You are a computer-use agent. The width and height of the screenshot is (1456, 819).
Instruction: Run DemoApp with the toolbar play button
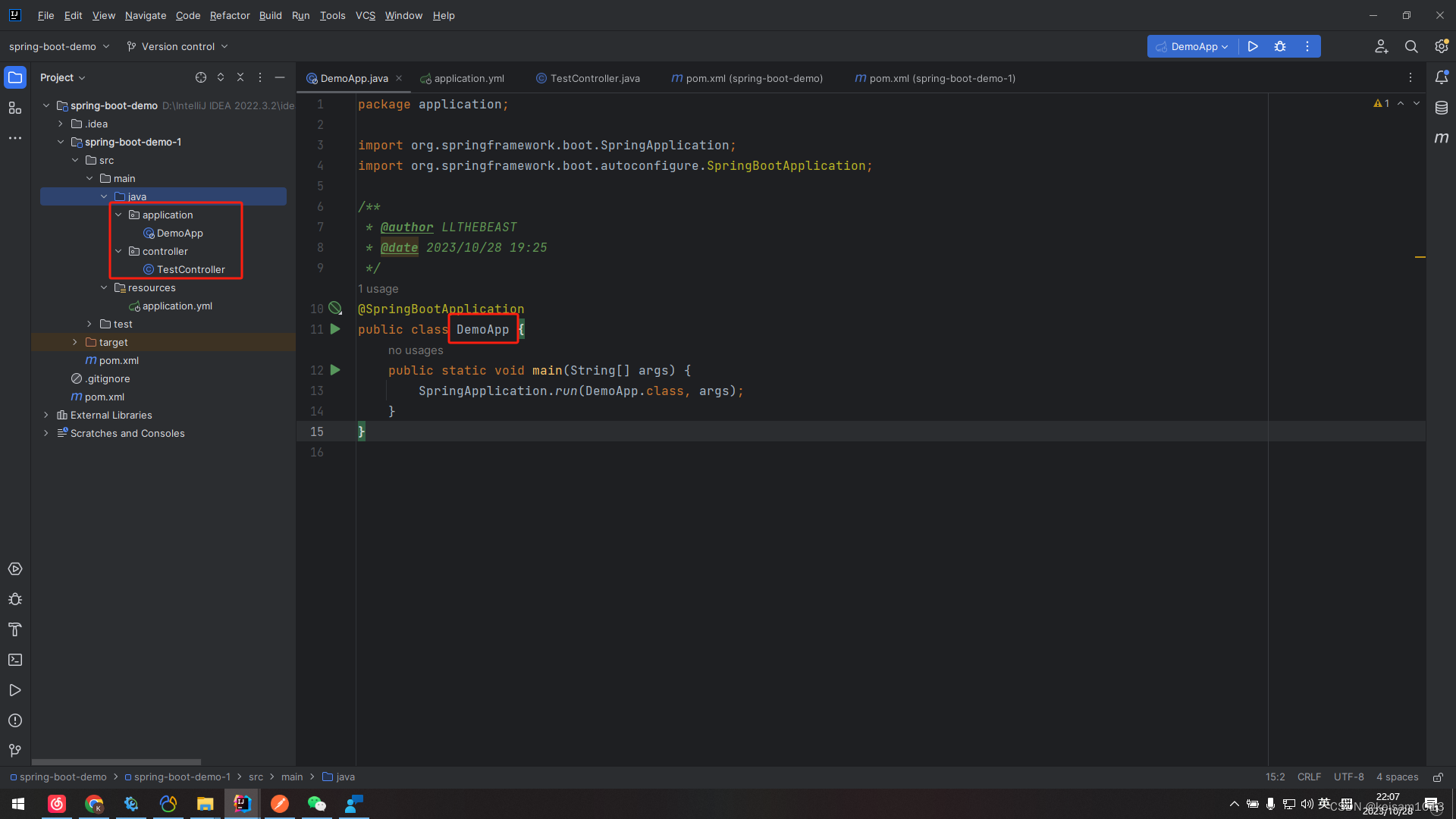(x=1253, y=46)
